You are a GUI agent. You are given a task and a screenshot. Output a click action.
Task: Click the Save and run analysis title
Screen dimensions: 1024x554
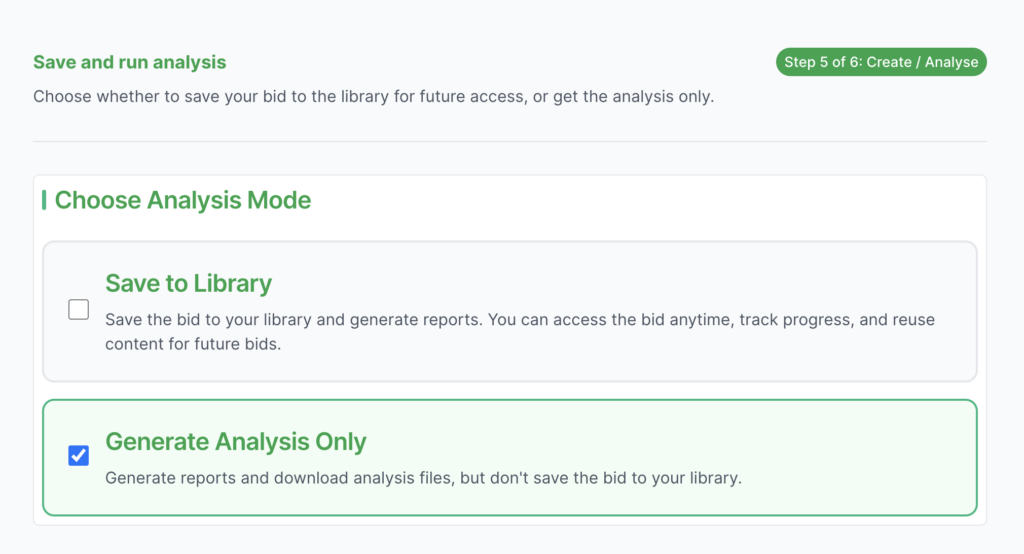[x=130, y=62]
